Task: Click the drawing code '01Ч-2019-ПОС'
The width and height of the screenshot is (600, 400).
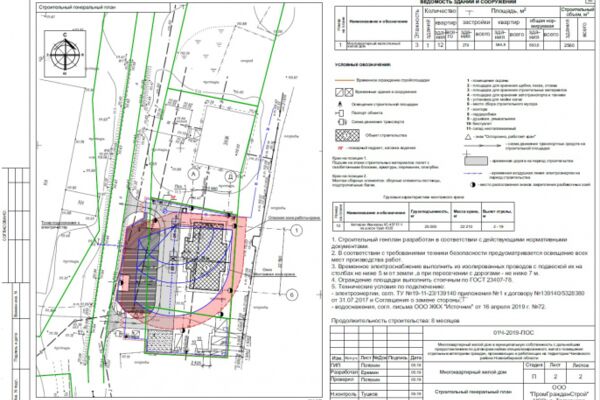Action: pyautogui.click(x=514, y=333)
